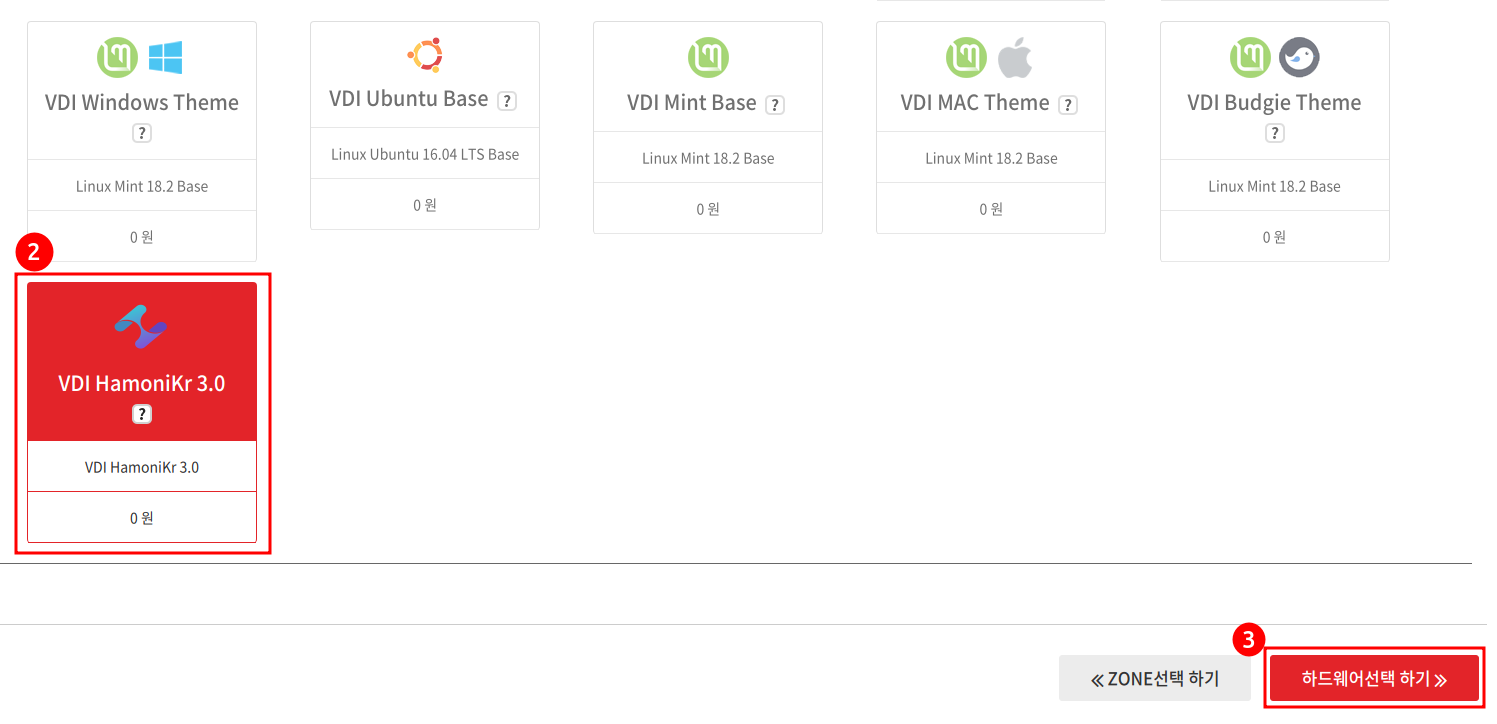Screen dimensions: 1497x724
Task: Click 0 원 price on Mint Base card
Action: point(708,209)
